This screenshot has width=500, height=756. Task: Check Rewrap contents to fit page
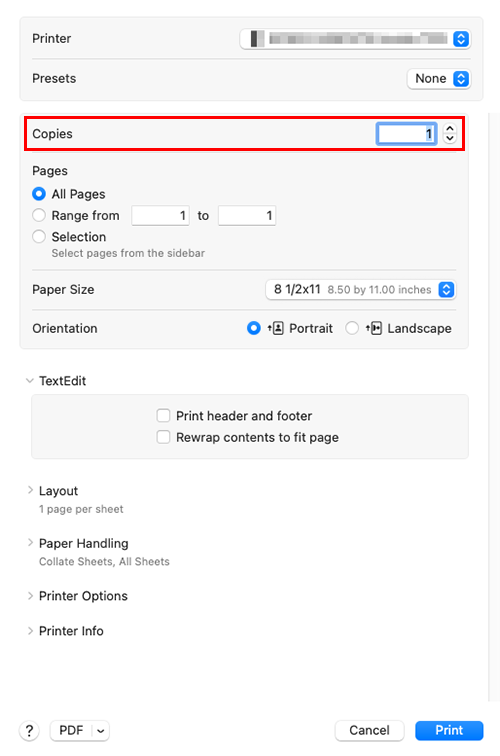[163, 437]
